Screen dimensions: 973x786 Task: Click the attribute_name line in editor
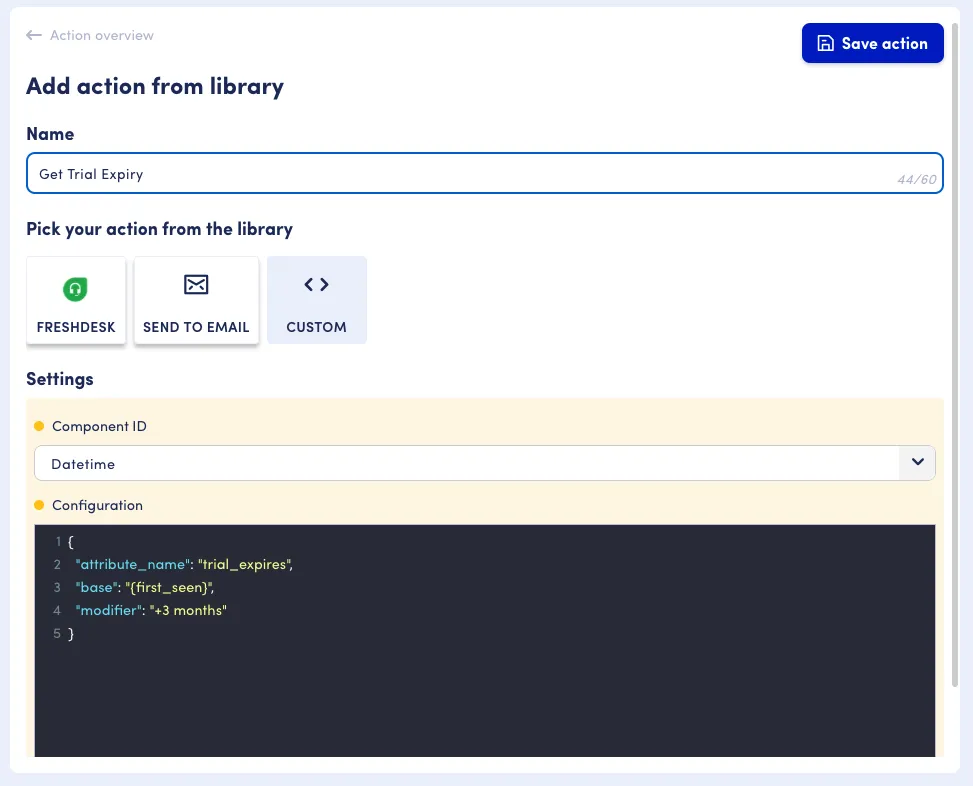coord(184,564)
